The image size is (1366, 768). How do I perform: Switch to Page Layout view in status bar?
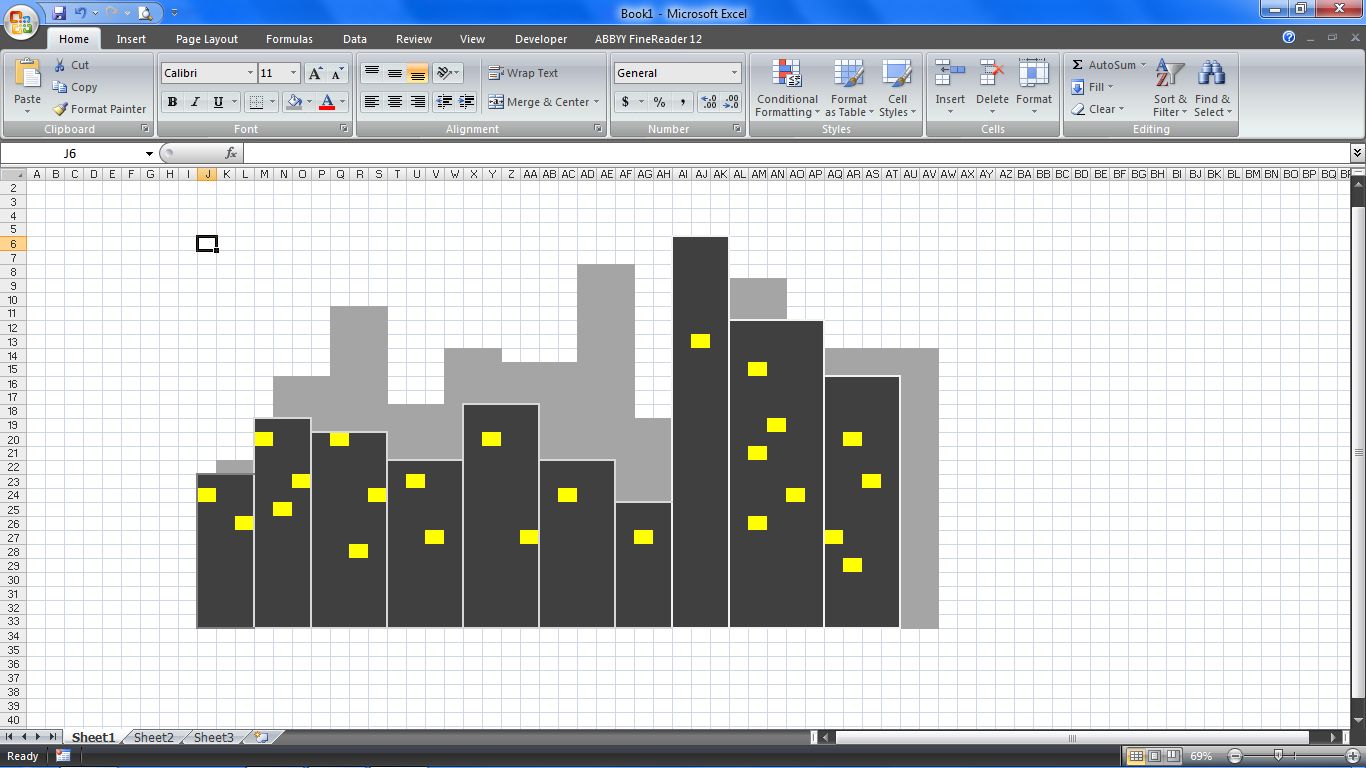(1154, 756)
